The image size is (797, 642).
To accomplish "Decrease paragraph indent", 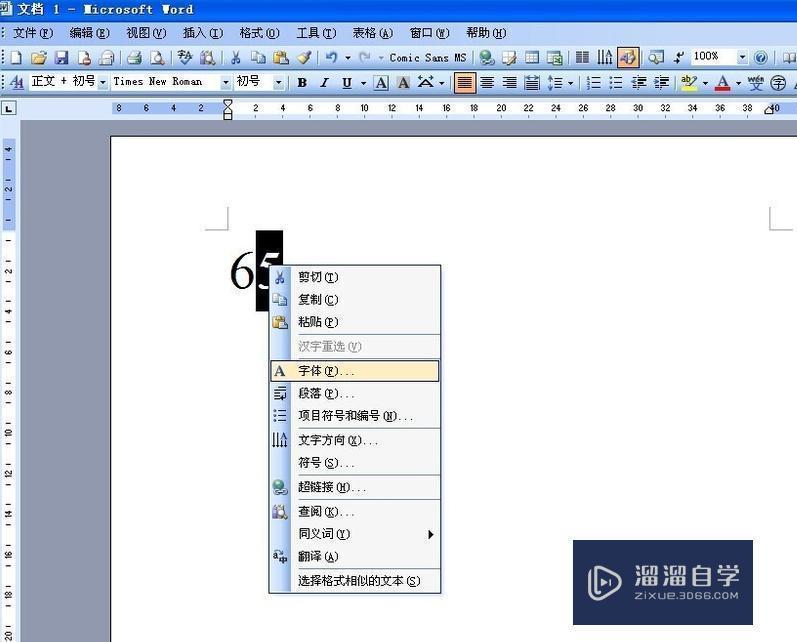I will (638, 82).
